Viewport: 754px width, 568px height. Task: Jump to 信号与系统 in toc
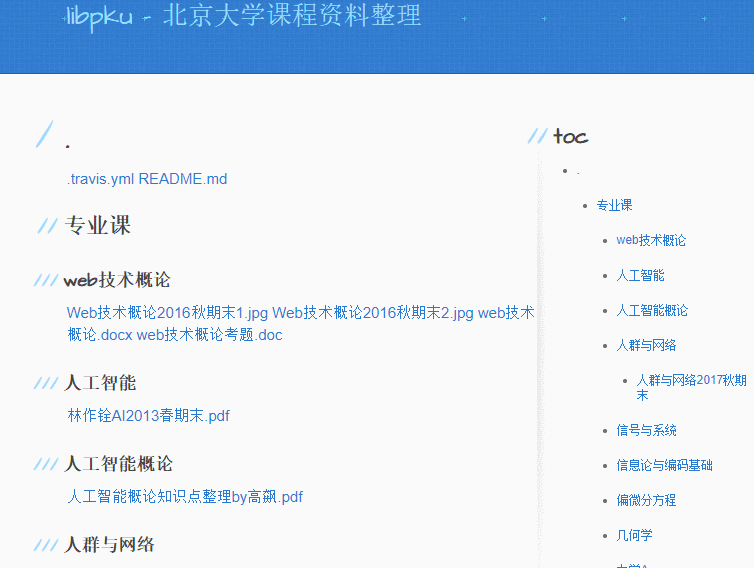point(646,430)
